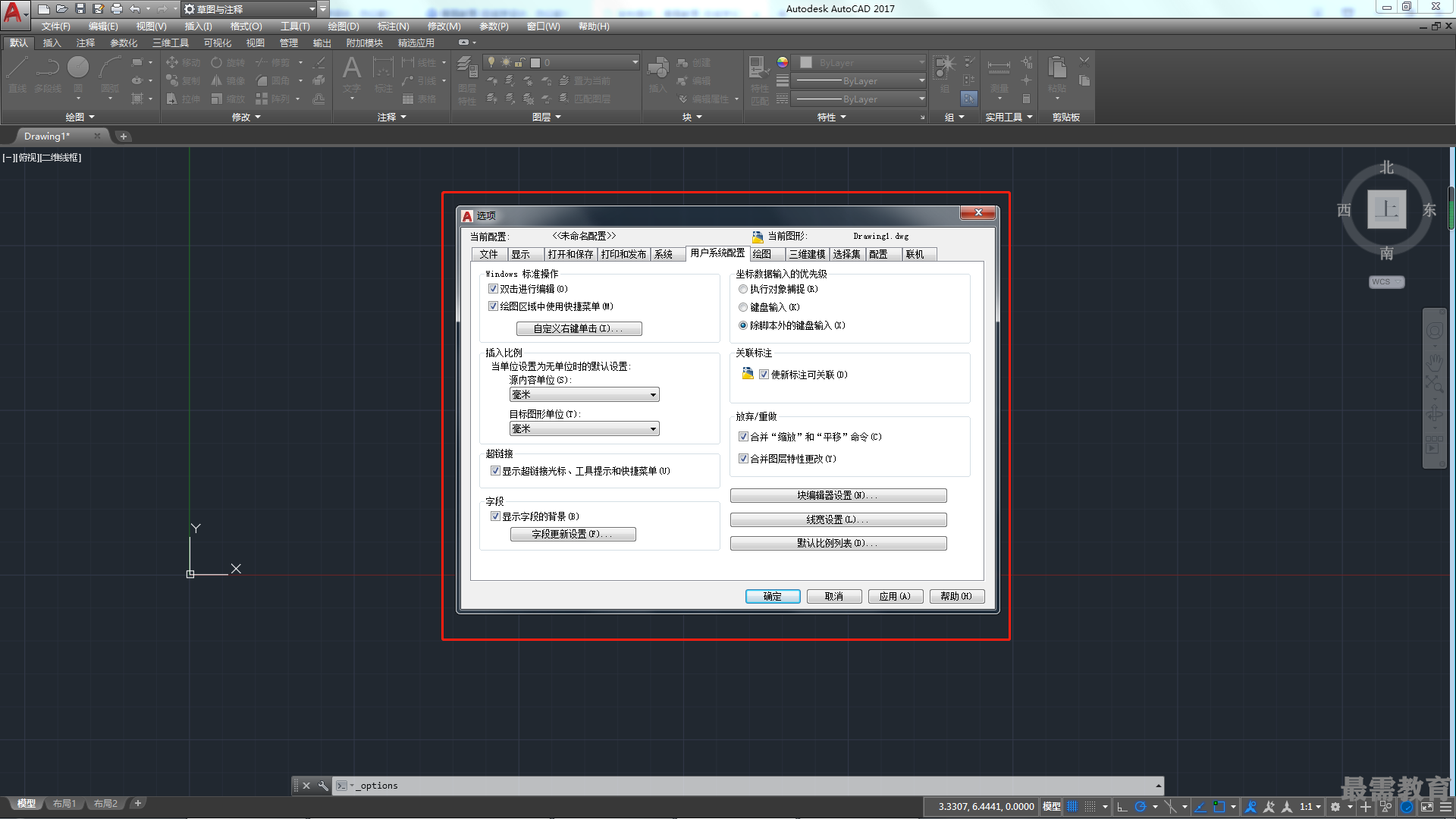Expand the Properties panel in ribbon
Image resolution: width=1456 pixels, height=819 pixels.
(832, 117)
